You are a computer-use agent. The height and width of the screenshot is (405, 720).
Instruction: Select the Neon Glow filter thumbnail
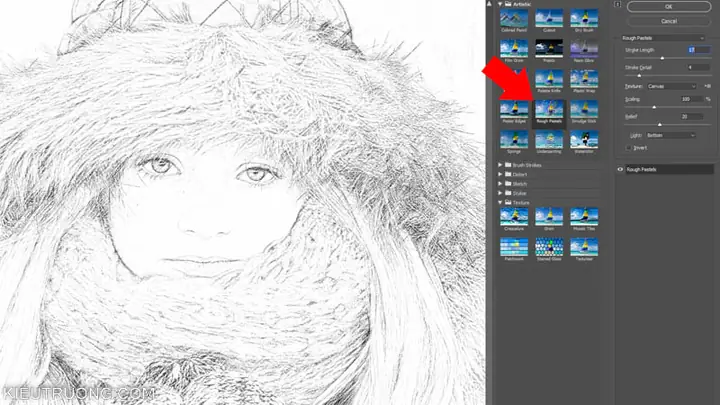click(x=584, y=49)
